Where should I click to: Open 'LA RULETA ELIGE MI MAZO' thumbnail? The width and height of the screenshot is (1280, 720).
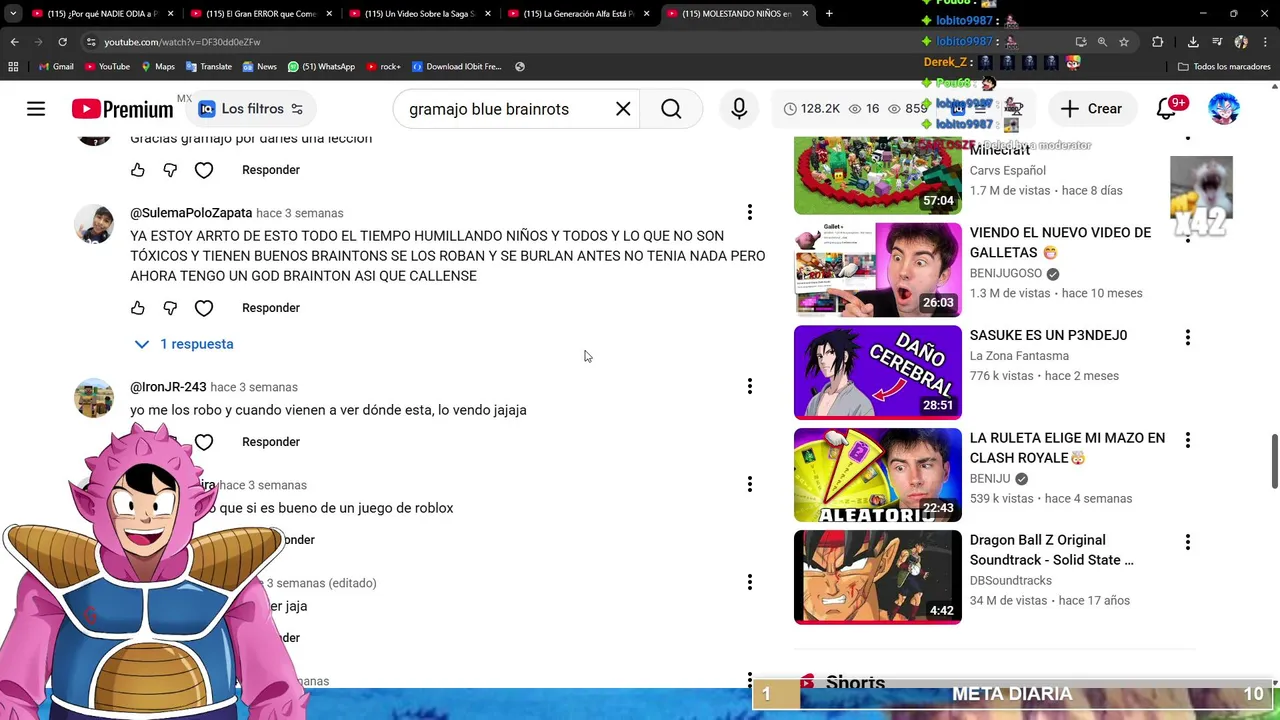(878, 475)
